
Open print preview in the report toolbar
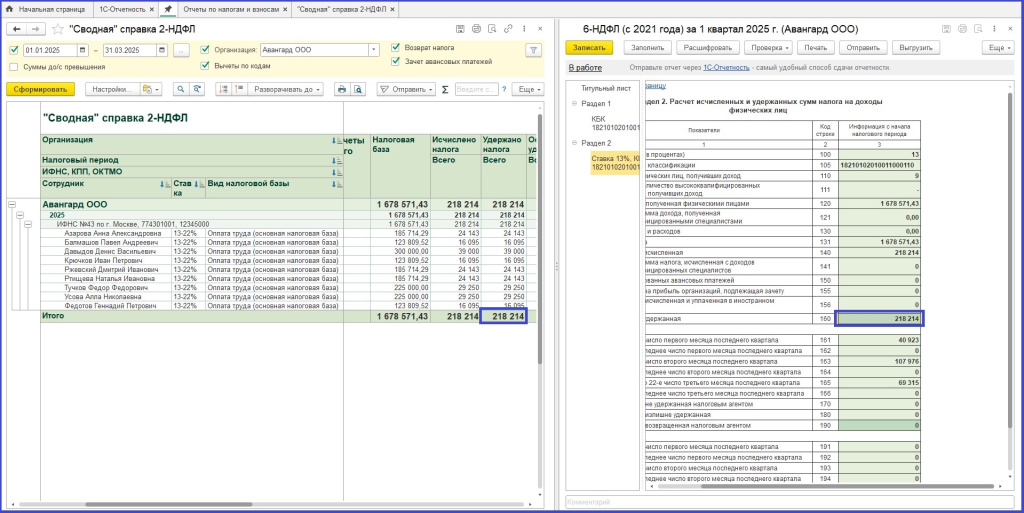[359, 89]
